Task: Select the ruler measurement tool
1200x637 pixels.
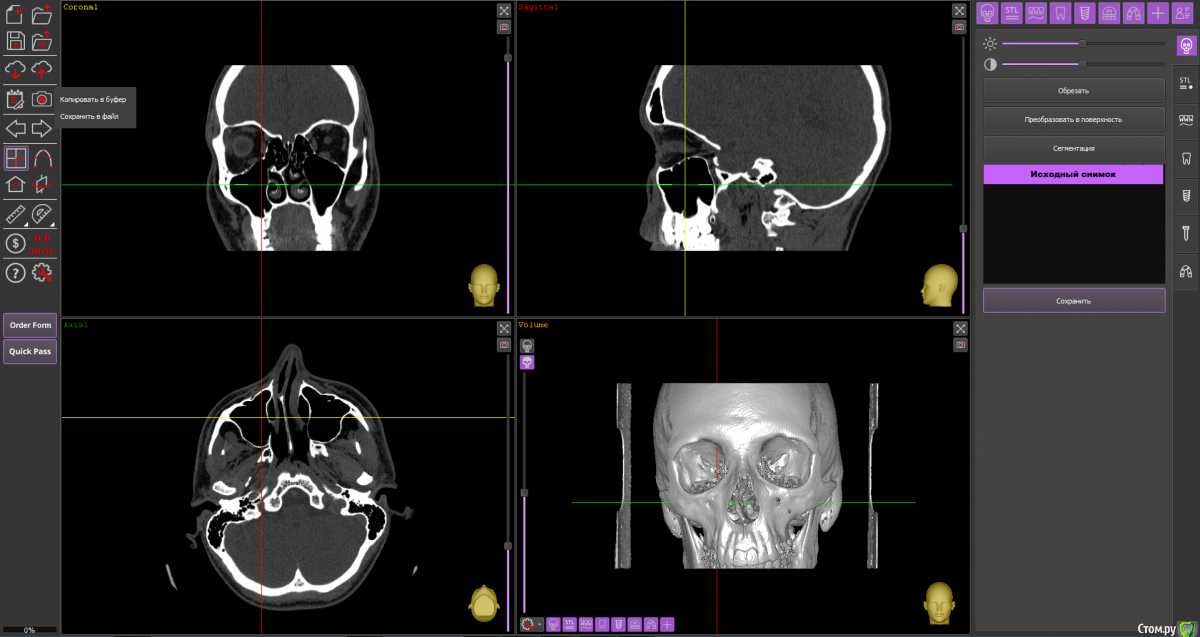Action: pyautogui.click(x=15, y=213)
